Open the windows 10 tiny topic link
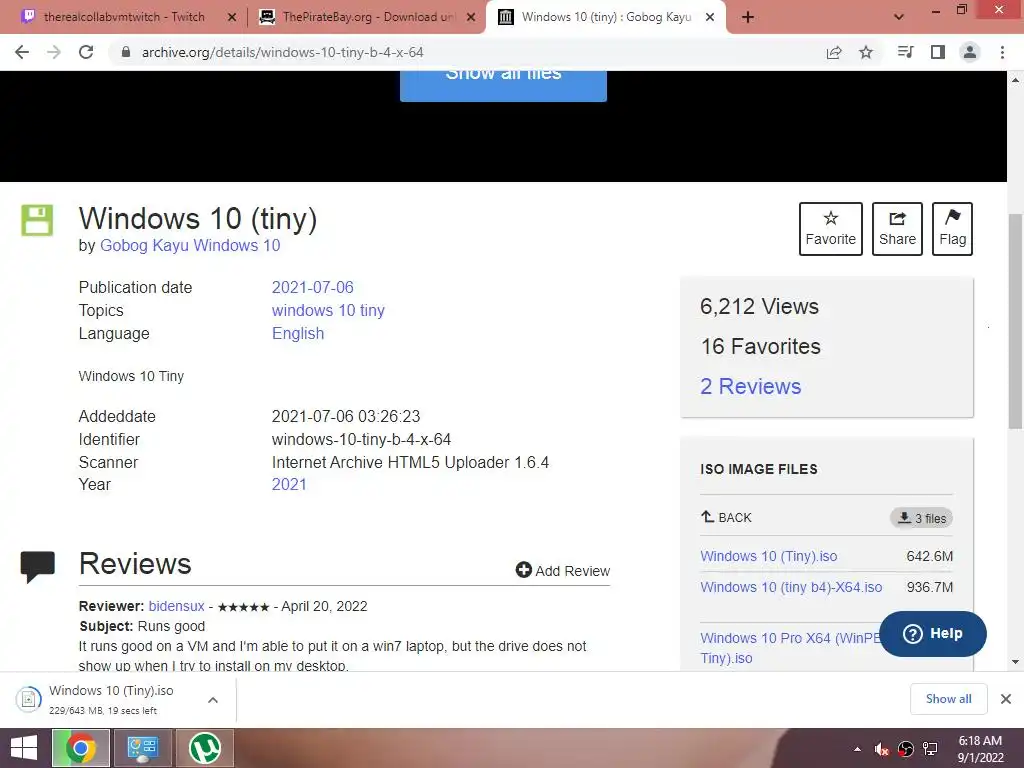The image size is (1024, 768). [328, 310]
